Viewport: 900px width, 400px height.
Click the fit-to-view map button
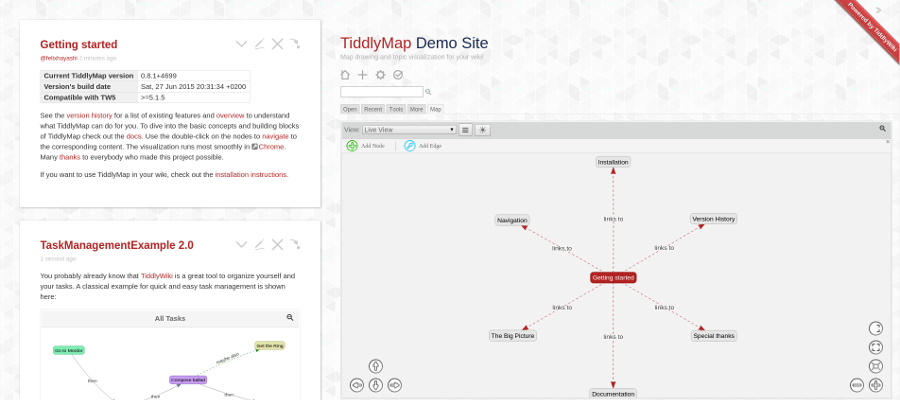tap(876, 366)
